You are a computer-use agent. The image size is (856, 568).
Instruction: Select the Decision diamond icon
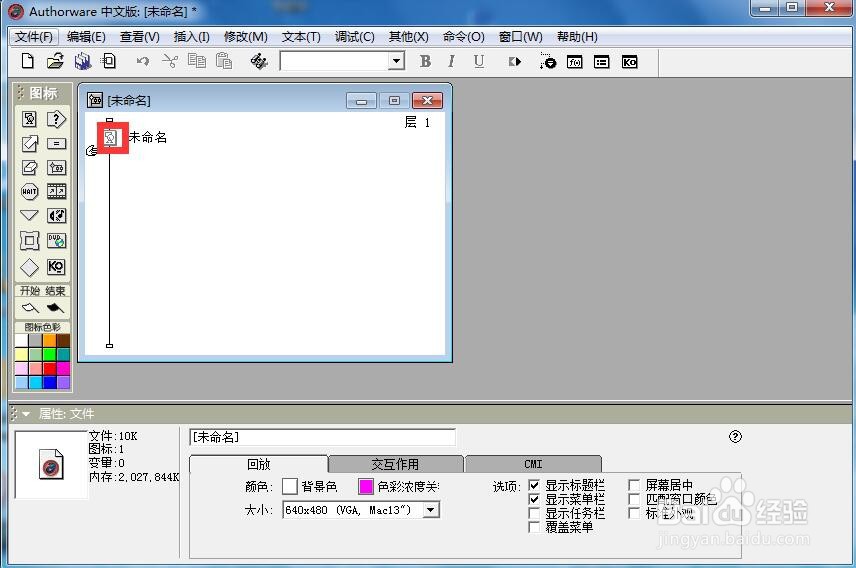point(29,267)
